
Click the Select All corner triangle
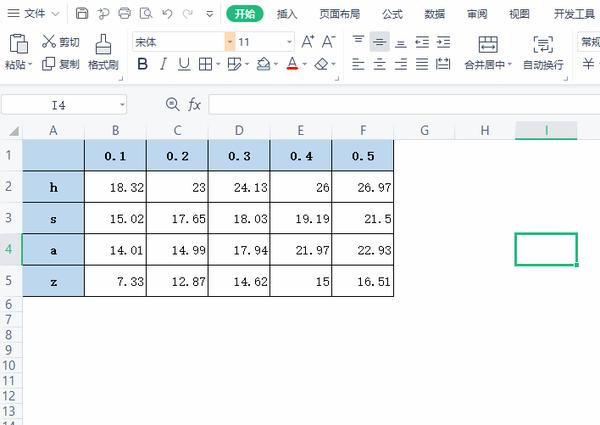coord(14,132)
